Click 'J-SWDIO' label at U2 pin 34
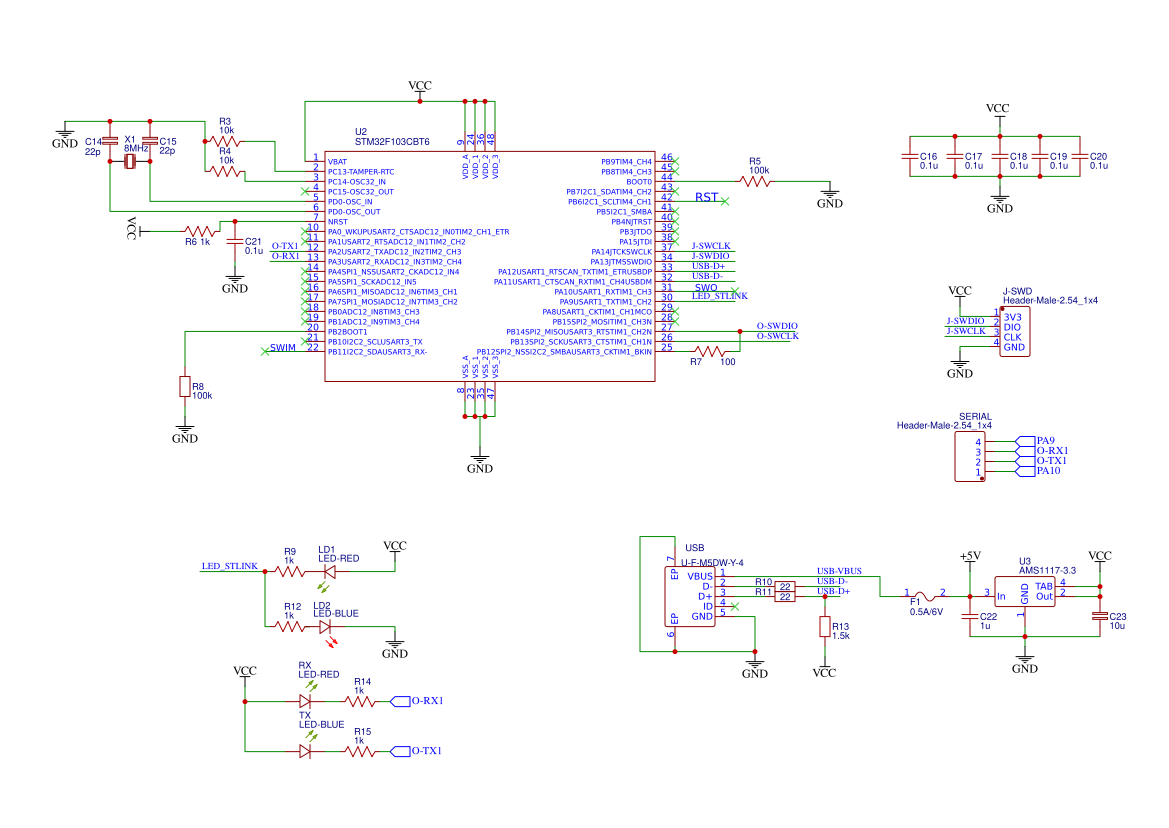The height and width of the screenshot is (828, 1169). 710,256
